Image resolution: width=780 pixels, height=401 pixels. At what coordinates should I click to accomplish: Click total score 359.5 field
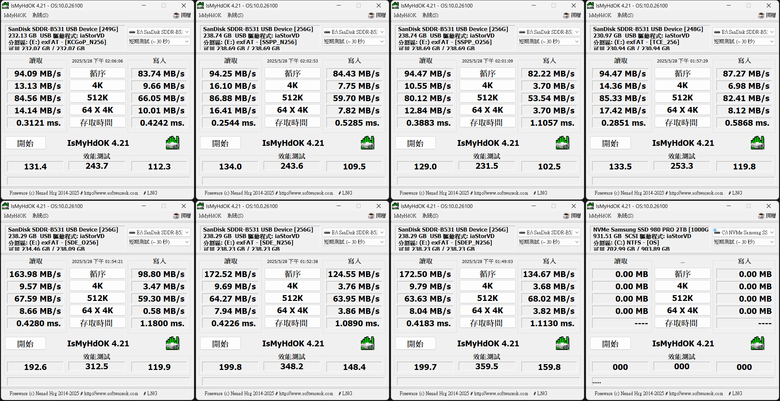pos(487,366)
